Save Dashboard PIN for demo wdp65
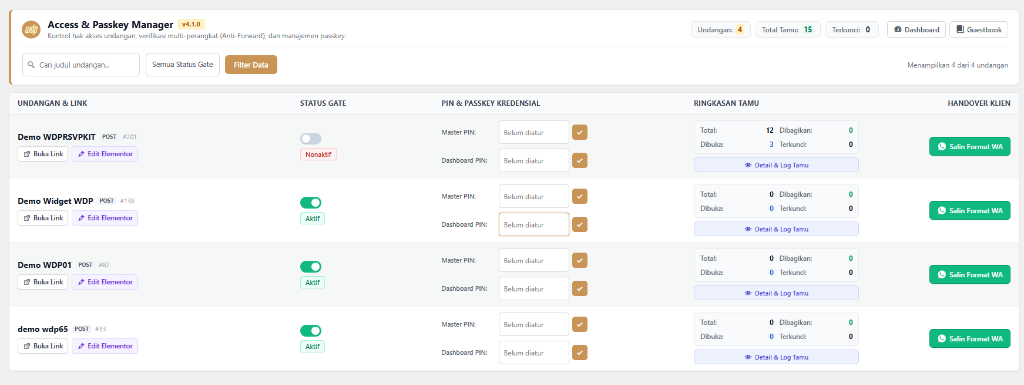 (x=580, y=352)
